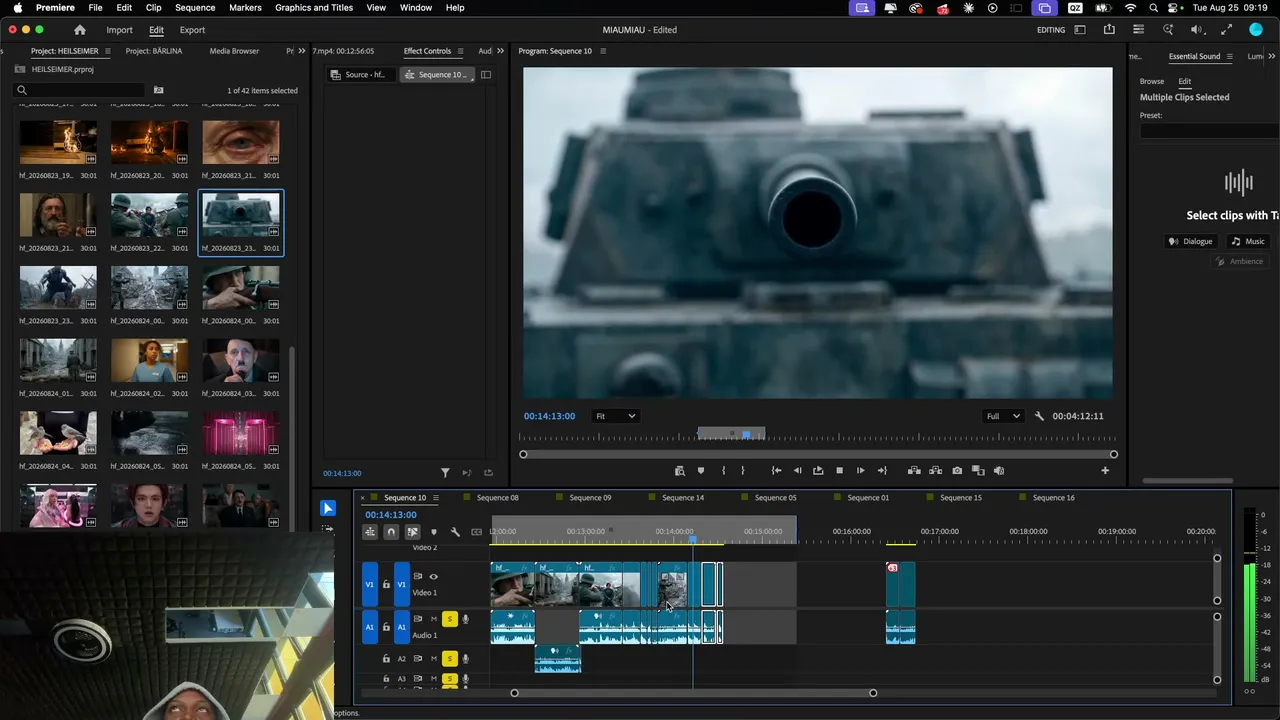Switch to the Sequence 08 timeline tab

click(x=498, y=498)
